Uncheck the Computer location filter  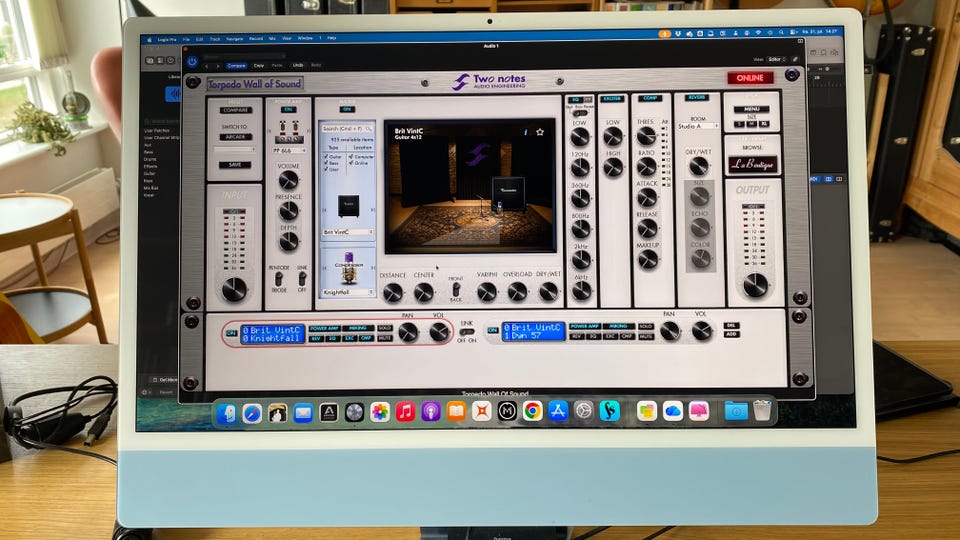coord(351,157)
